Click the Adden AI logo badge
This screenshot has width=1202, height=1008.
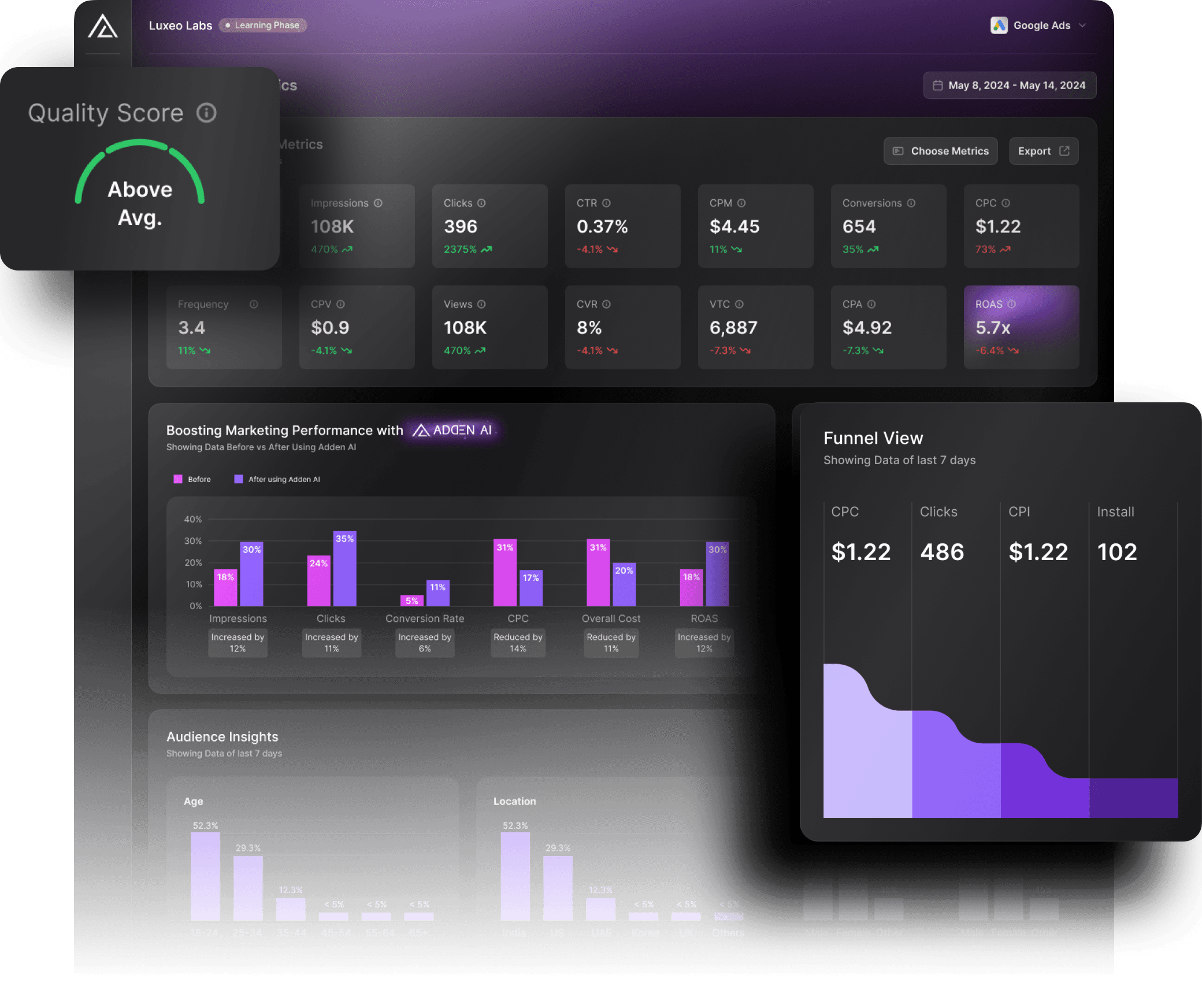[452, 430]
